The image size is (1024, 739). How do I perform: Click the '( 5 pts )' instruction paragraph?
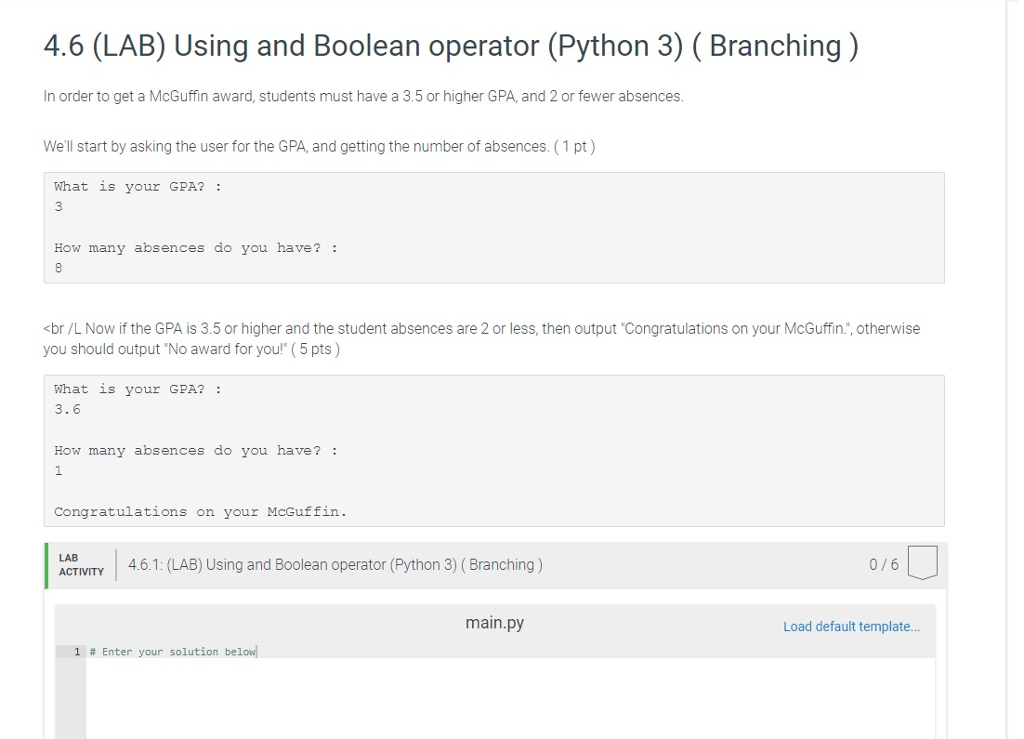481,338
